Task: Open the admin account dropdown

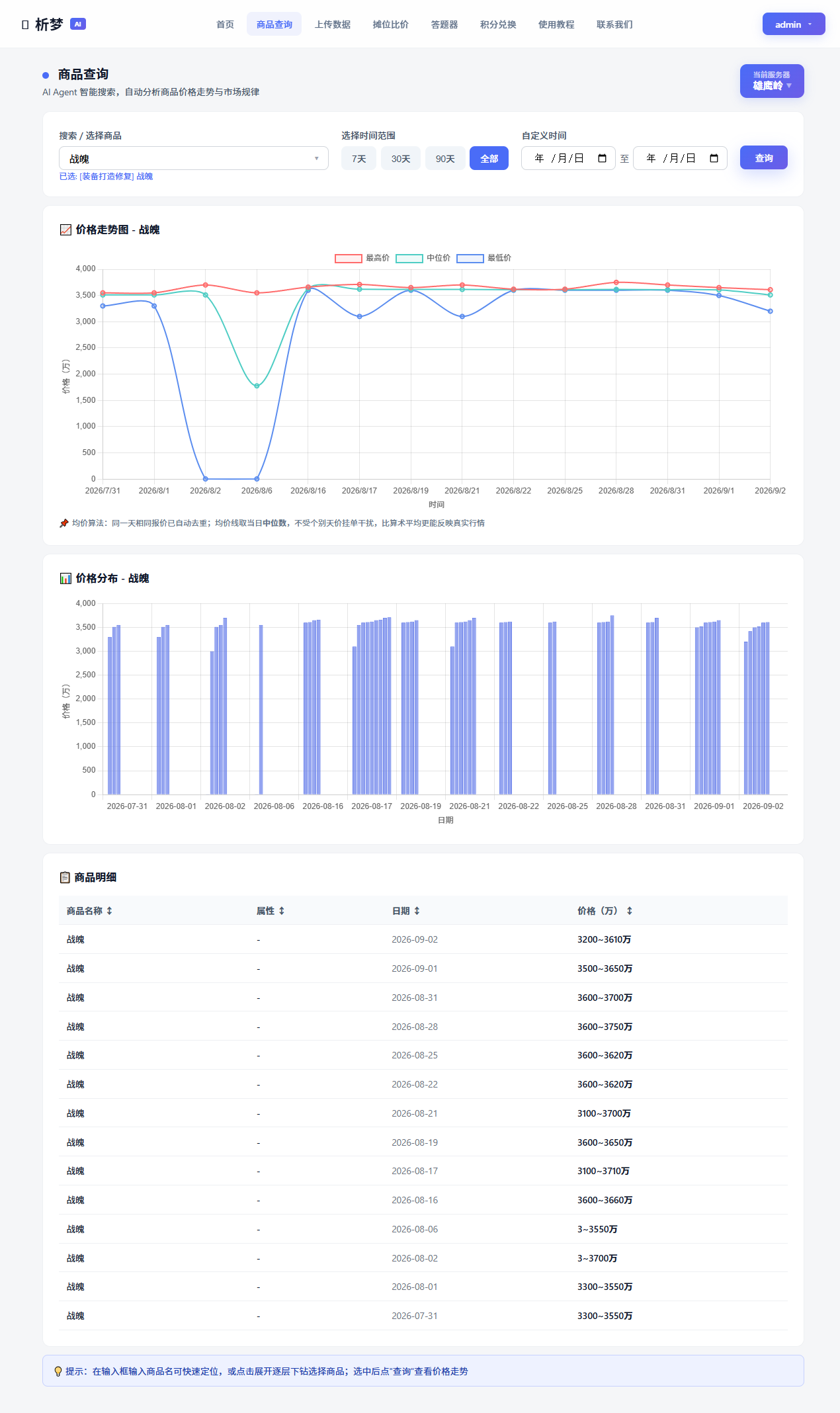Action: (794, 24)
